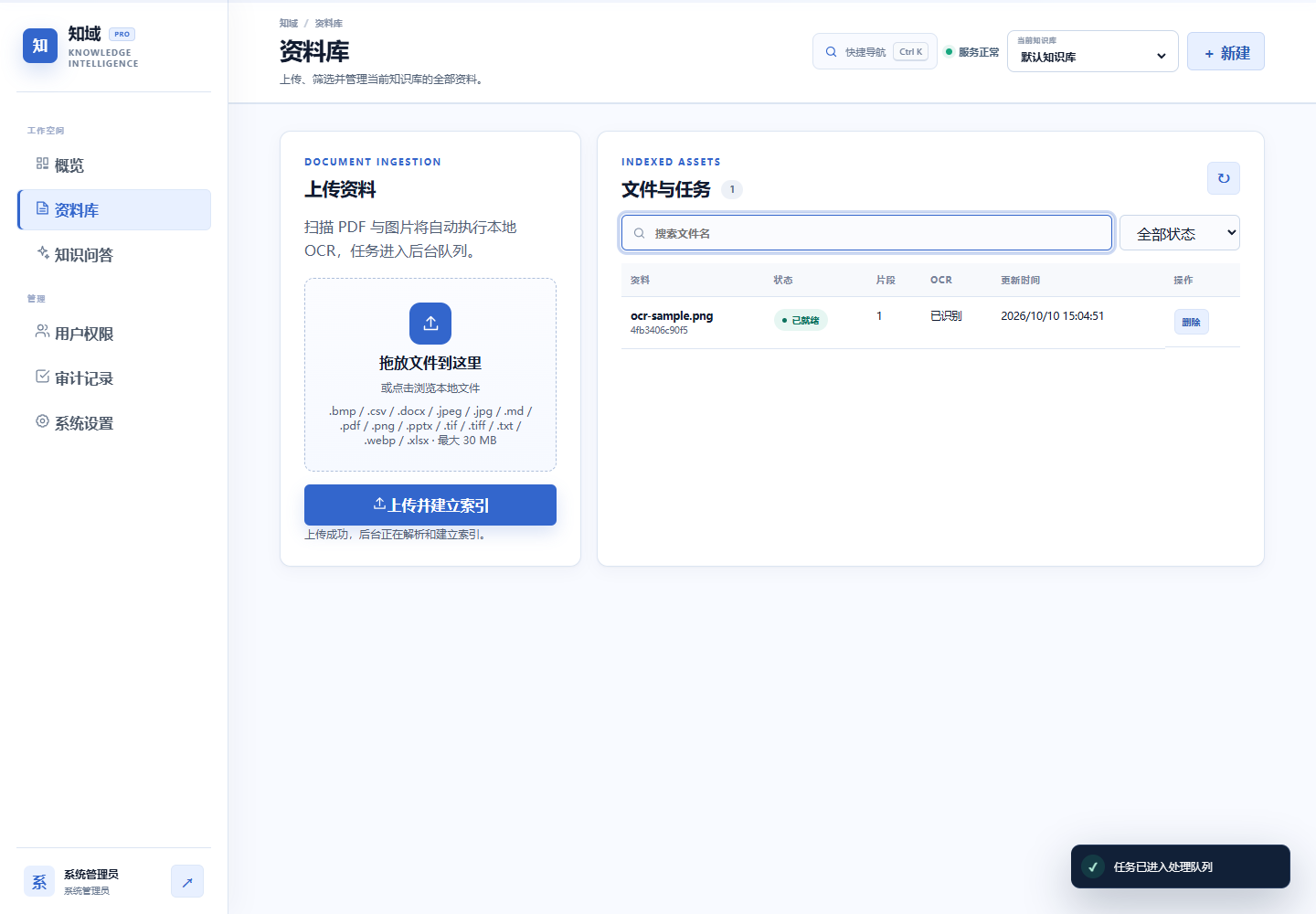The height and width of the screenshot is (914, 1316).
Task: Click the 已识别 OCR cell
Action: coord(946,316)
